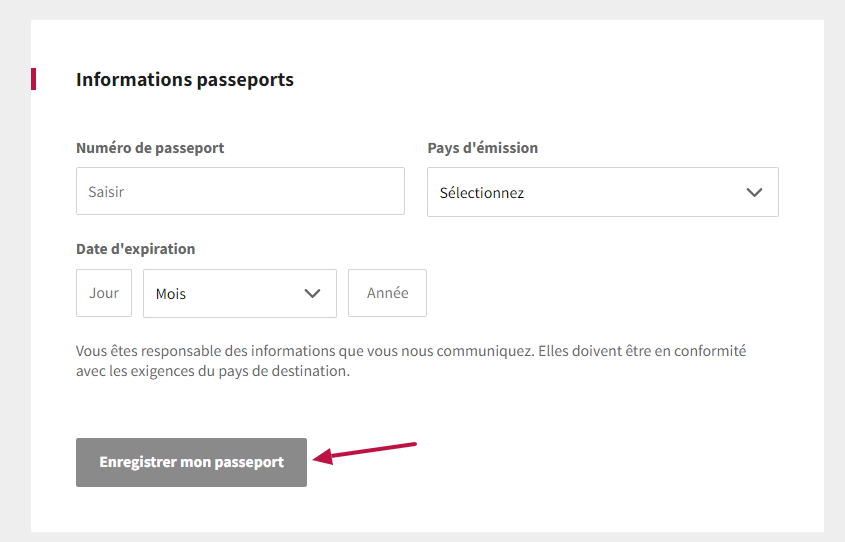The image size is (845, 542).
Task: Click the chevron arrow in Mois dropdown
Action: pyautogui.click(x=313, y=294)
